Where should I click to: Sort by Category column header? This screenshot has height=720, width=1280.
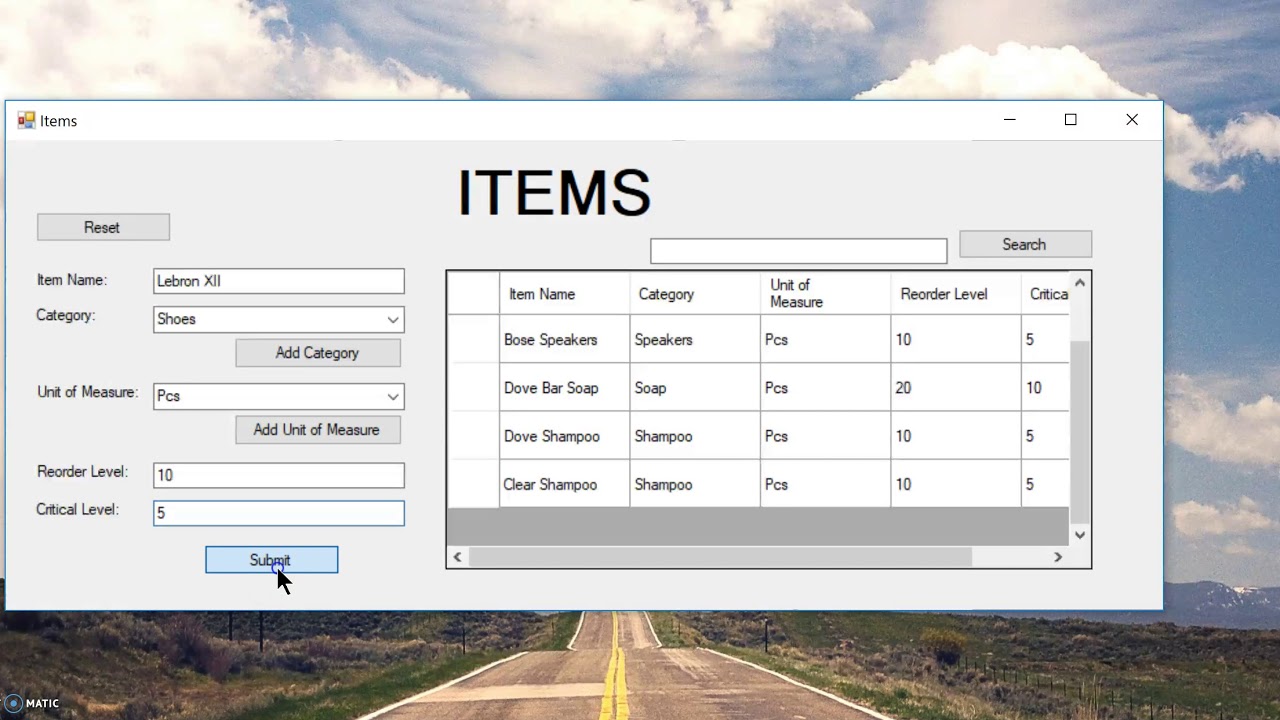[x=695, y=294]
